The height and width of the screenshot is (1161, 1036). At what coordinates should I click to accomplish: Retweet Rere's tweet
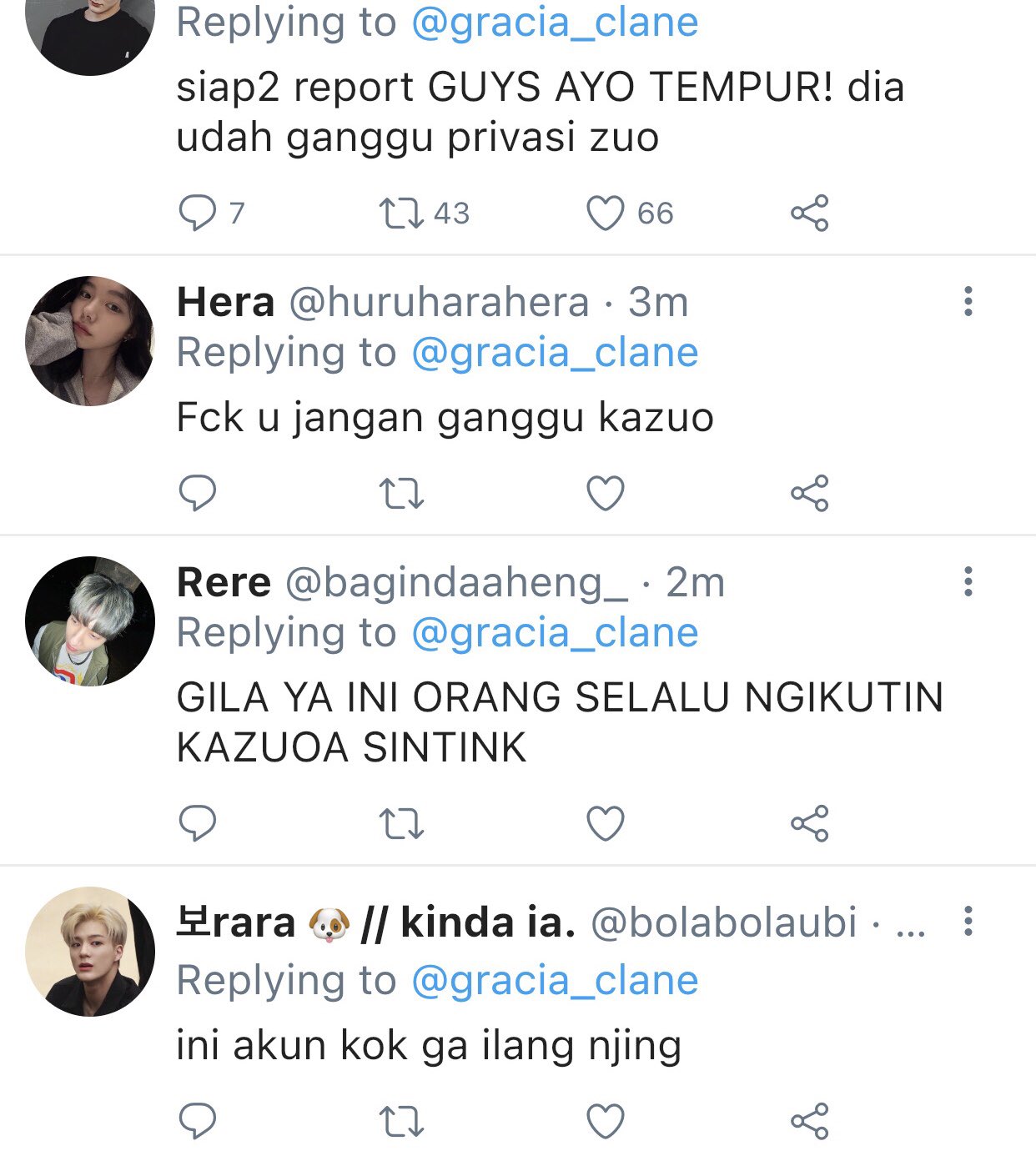pyautogui.click(x=401, y=824)
